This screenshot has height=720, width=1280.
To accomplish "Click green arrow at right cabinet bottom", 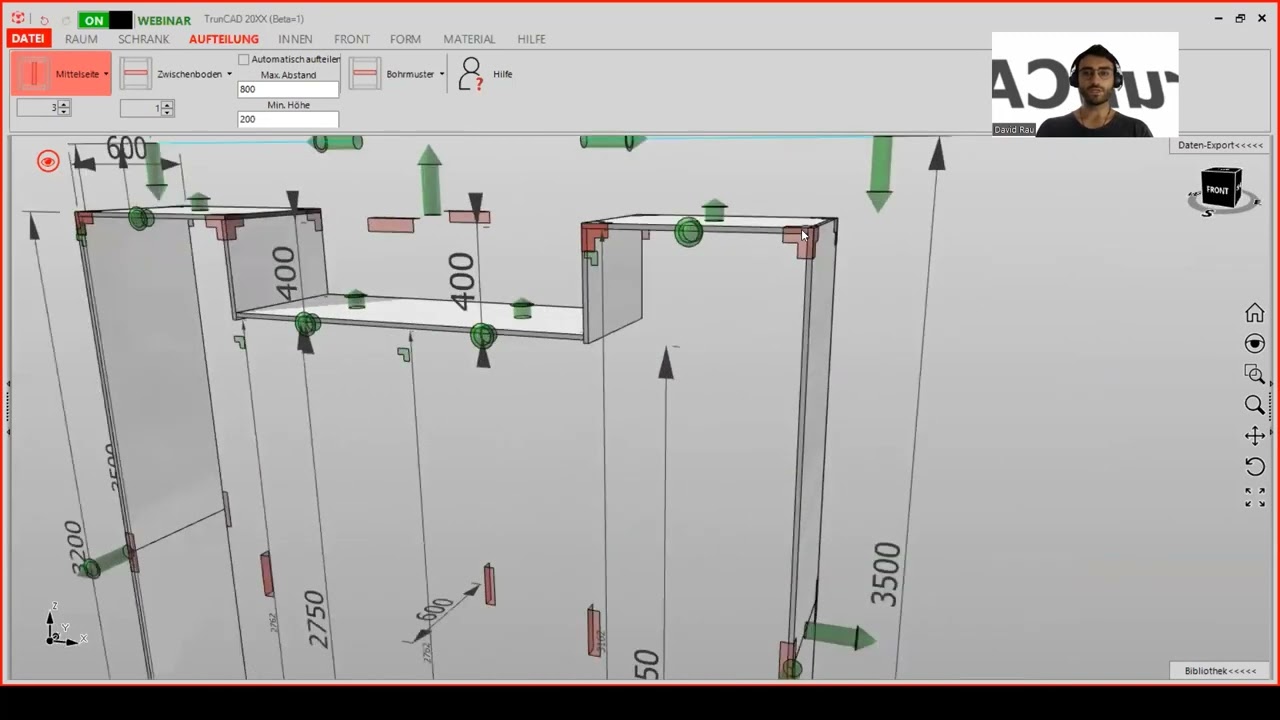I will tap(838, 636).
